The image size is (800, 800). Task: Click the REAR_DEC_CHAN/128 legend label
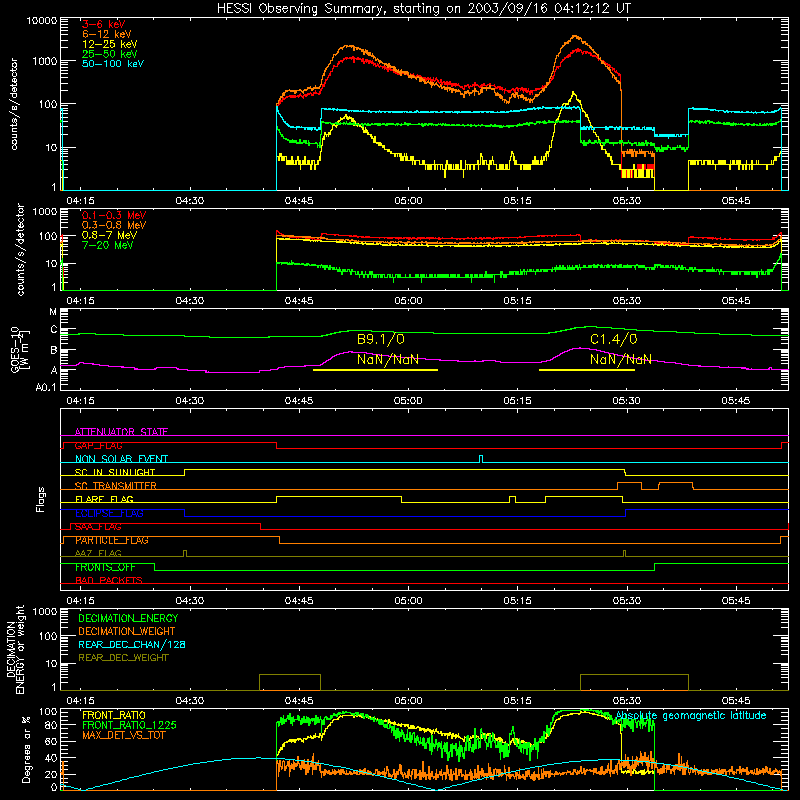pos(132,644)
